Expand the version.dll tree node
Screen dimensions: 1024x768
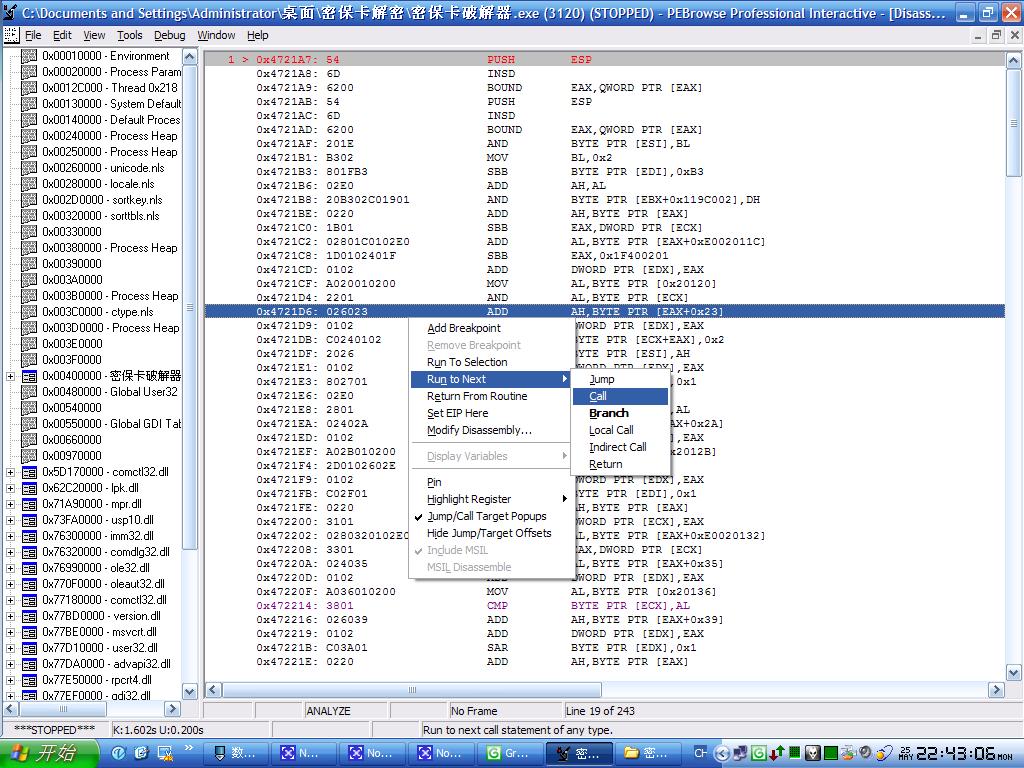(10, 616)
